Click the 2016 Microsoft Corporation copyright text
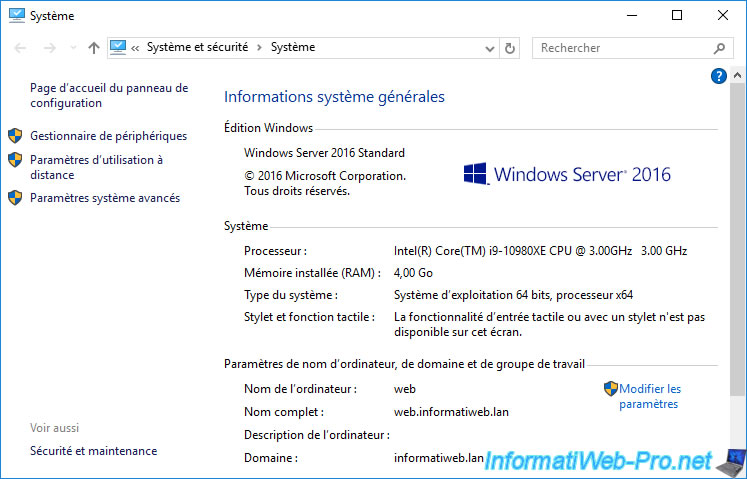747x479 pixels. [325, 183]
